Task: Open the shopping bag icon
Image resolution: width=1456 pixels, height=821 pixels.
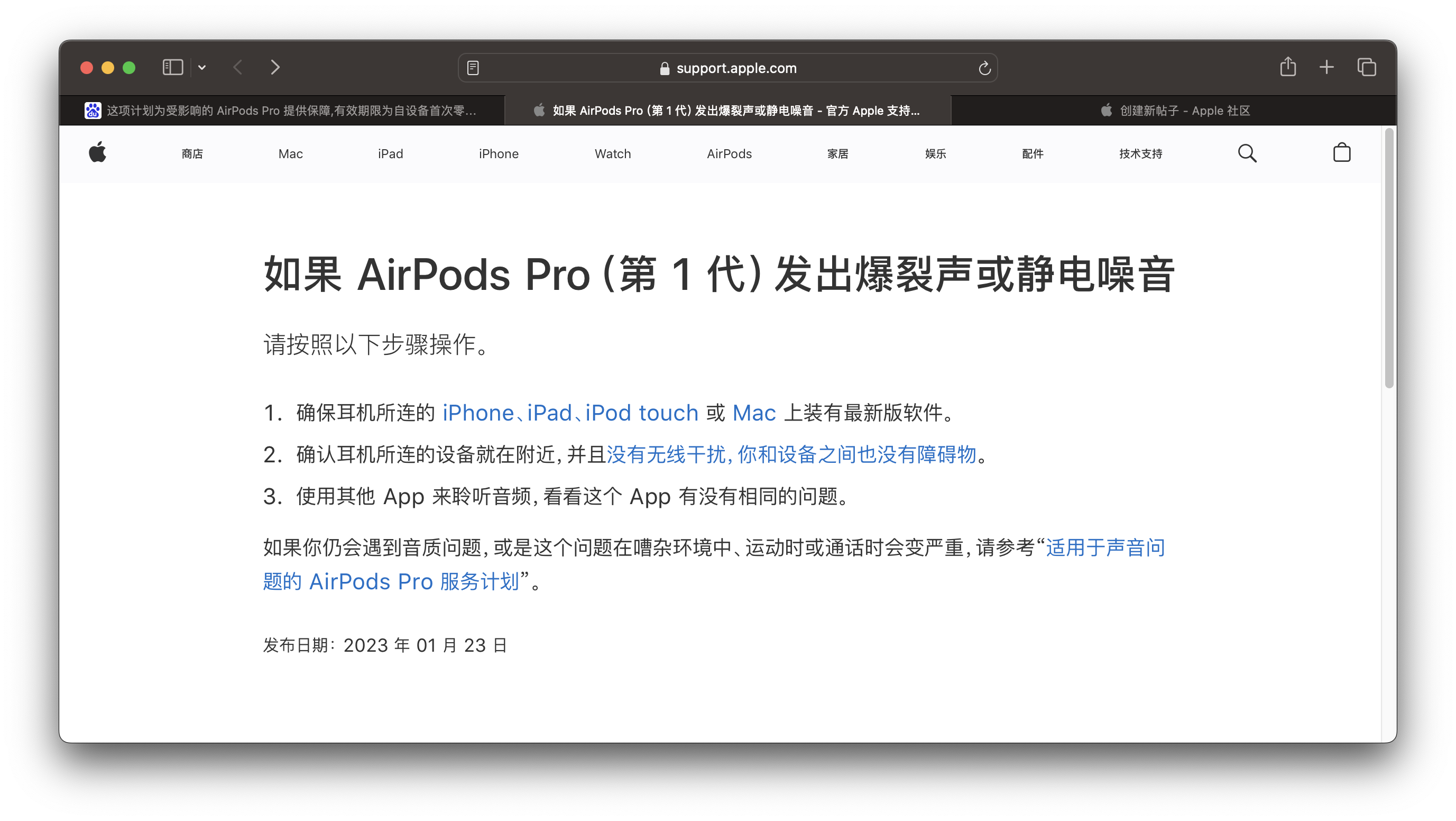Action: [1341, 153]
